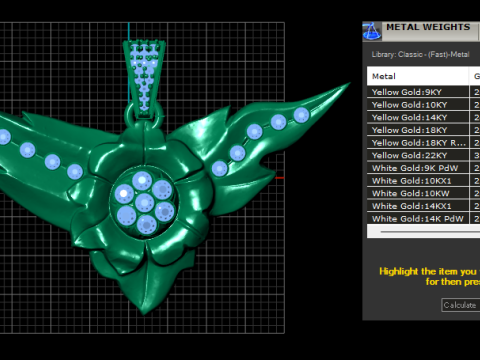Click the Library: Classic - (Fast)-Metal label
Viewport: 480px width, 360px height.
(421, 54)
